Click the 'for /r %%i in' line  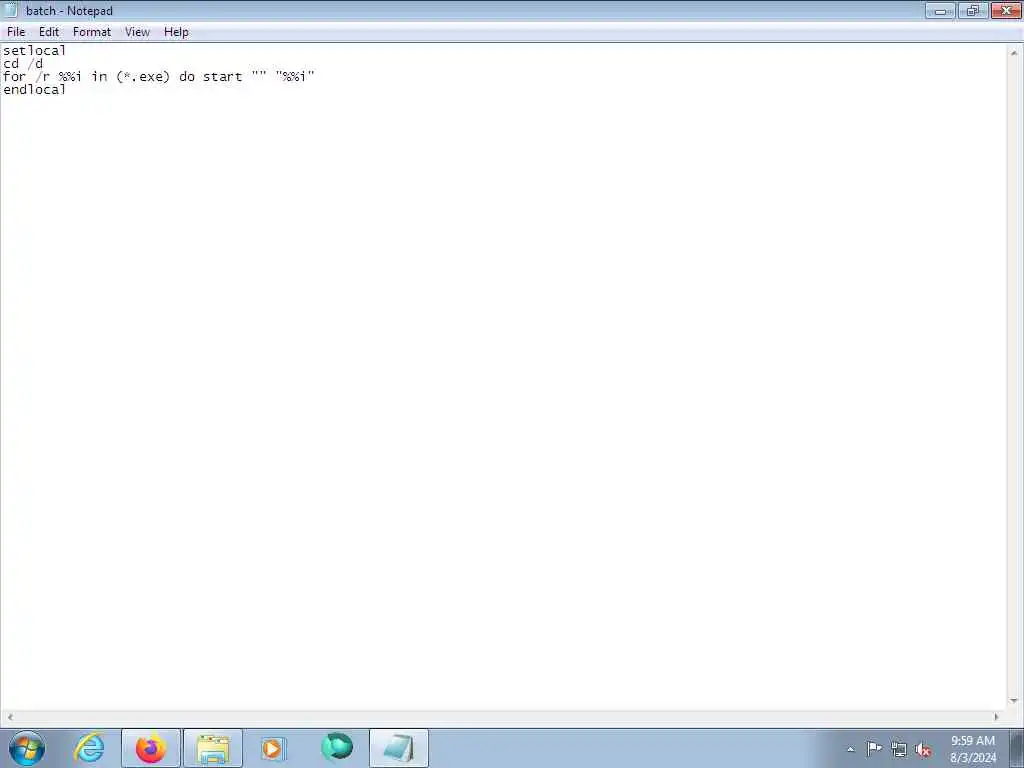159,76
